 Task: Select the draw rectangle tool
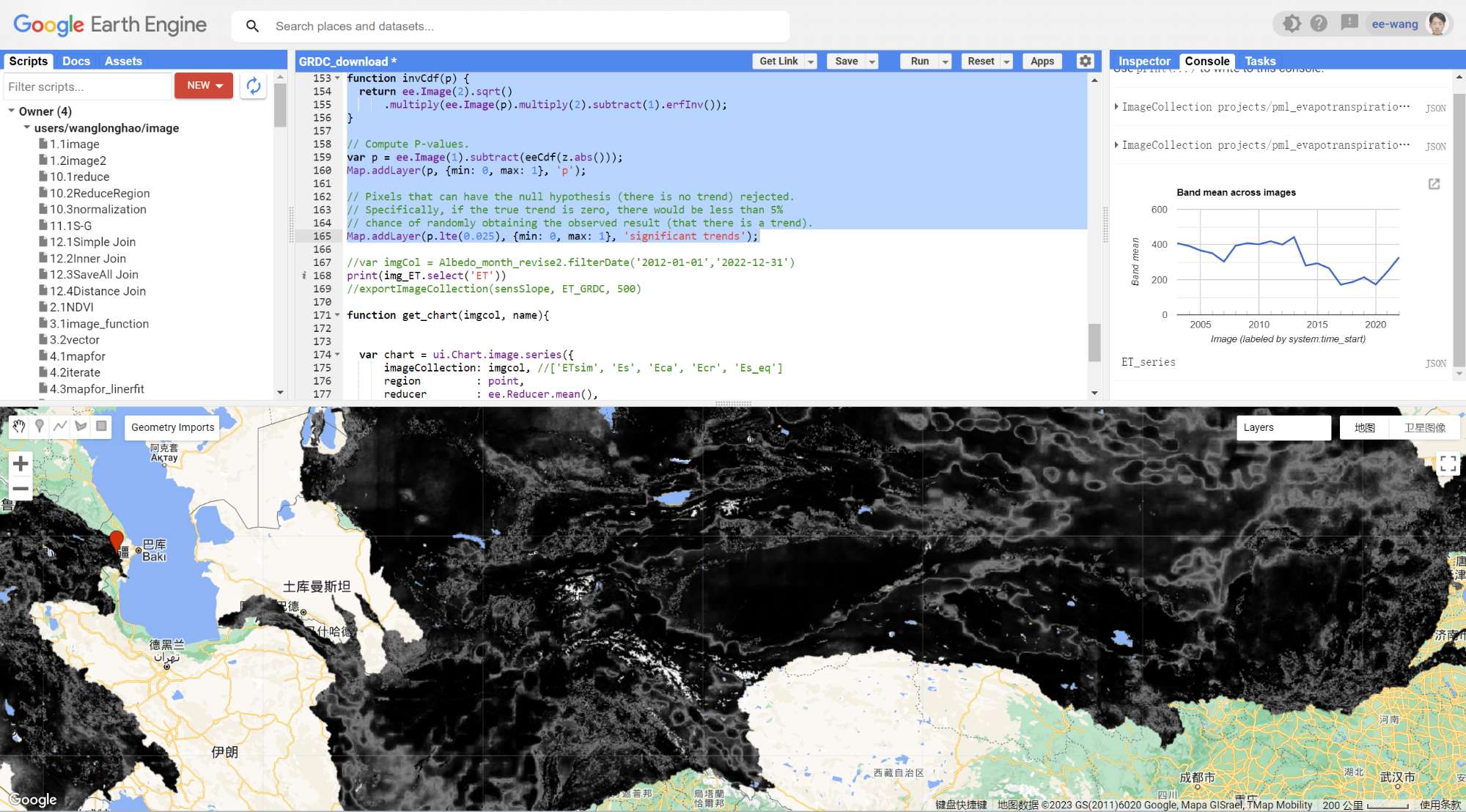101,427
